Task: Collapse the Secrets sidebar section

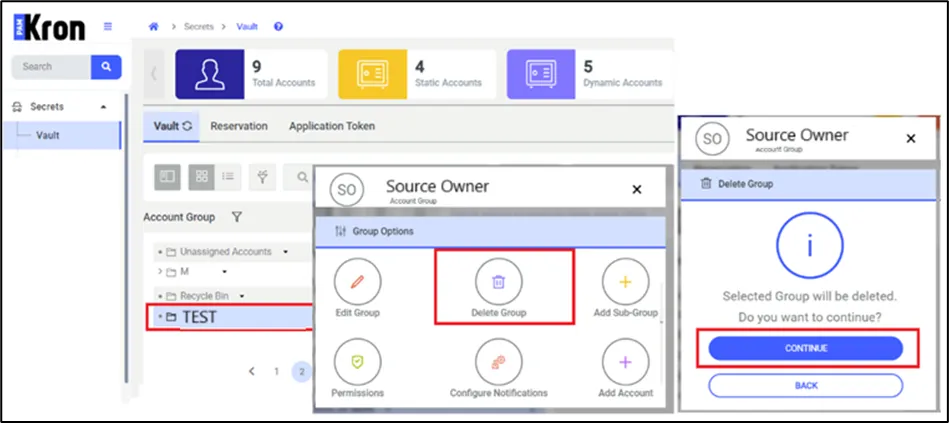Action: 103,107
